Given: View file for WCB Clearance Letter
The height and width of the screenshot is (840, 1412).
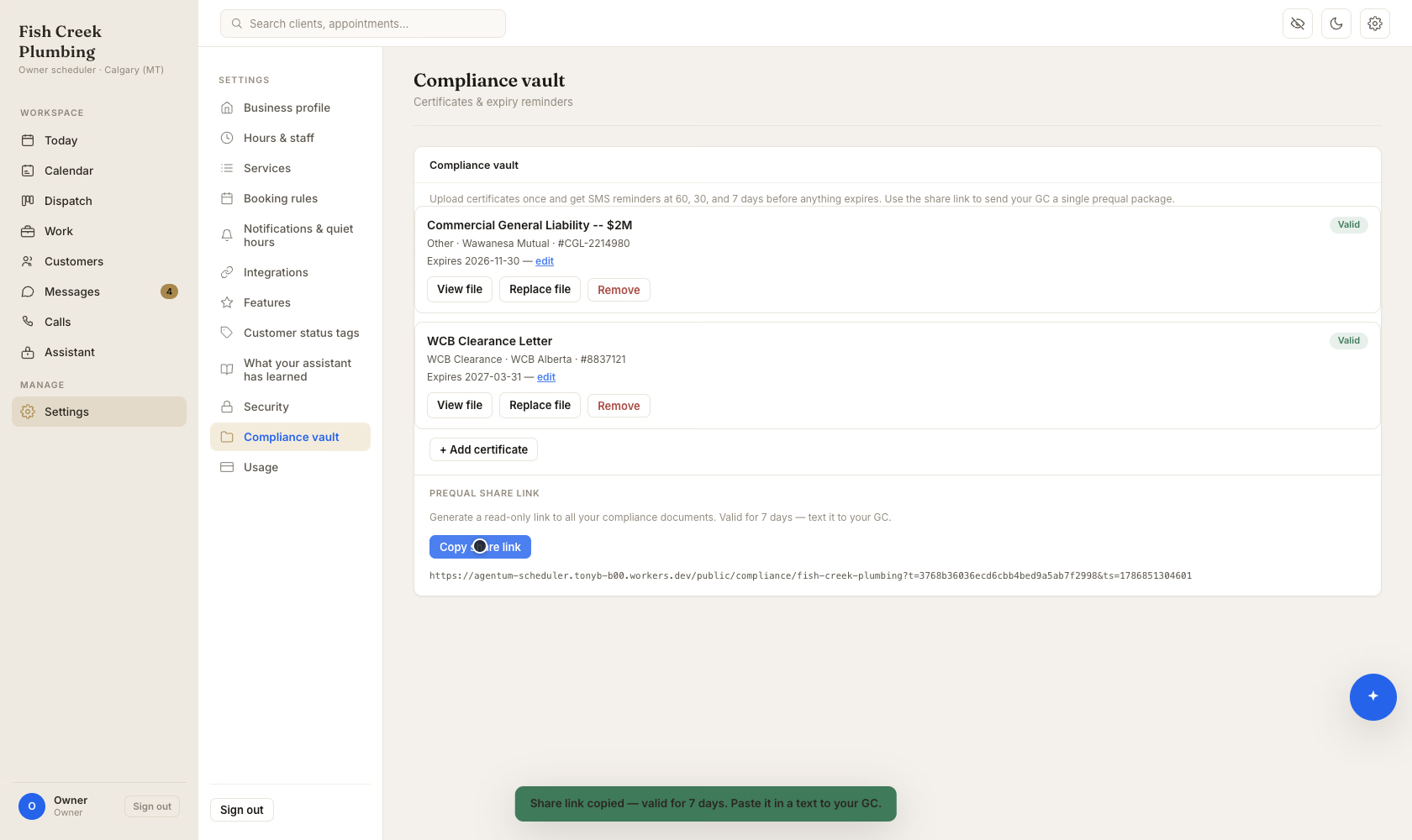Looking at the screenshot, I should pyautogui.click(x=460, y=405).
